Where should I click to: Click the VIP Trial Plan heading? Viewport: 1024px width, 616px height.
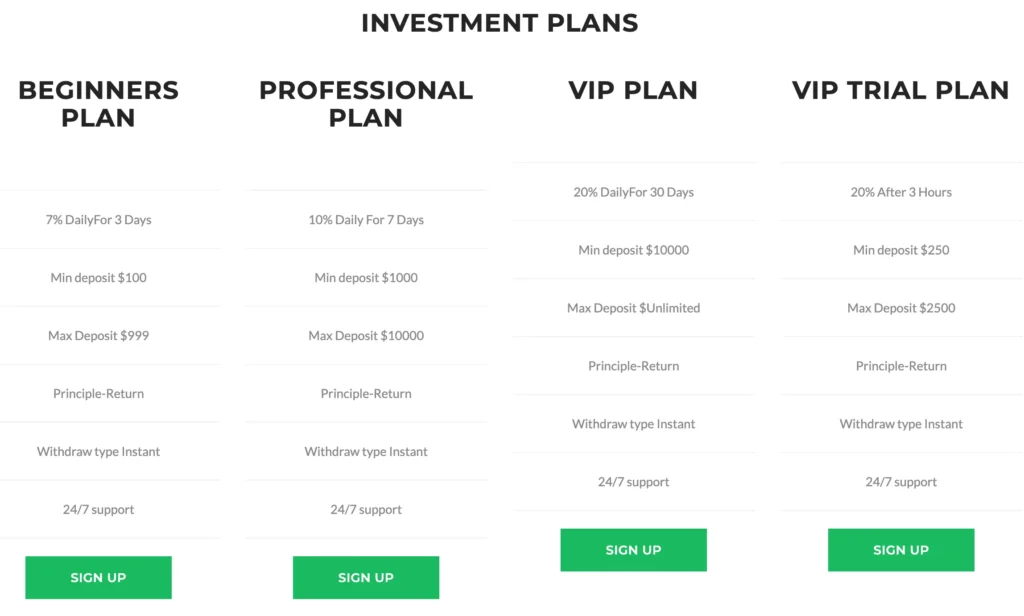(x=900, y=90)
